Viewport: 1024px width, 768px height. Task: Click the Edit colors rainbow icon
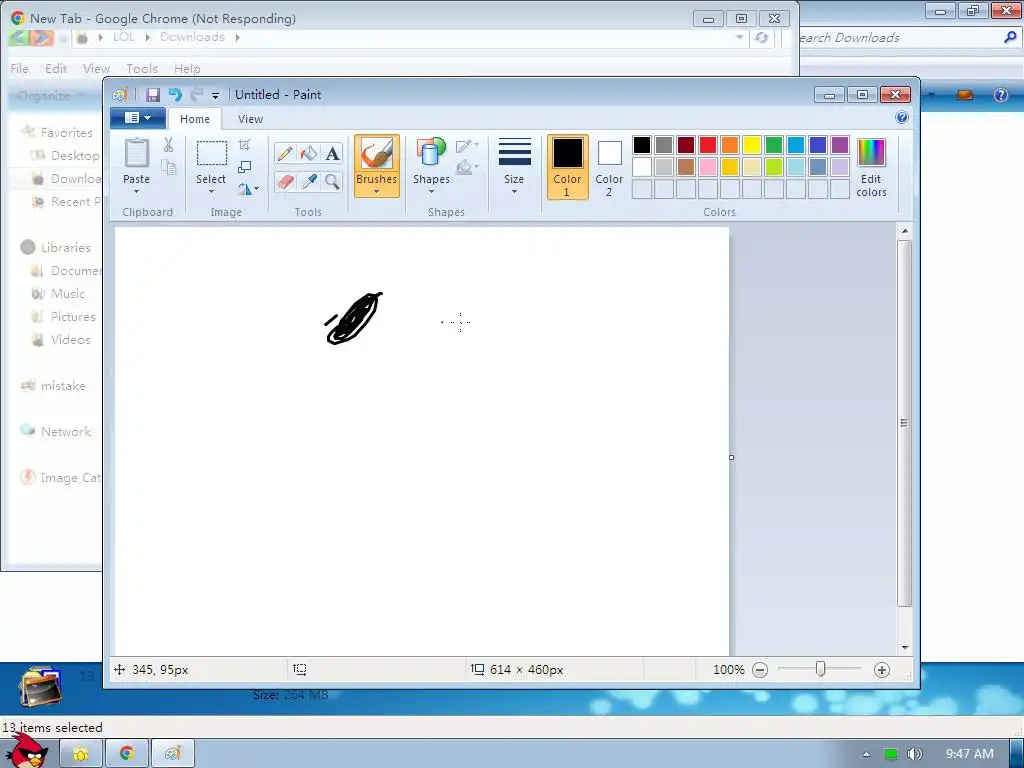(871, 153)
